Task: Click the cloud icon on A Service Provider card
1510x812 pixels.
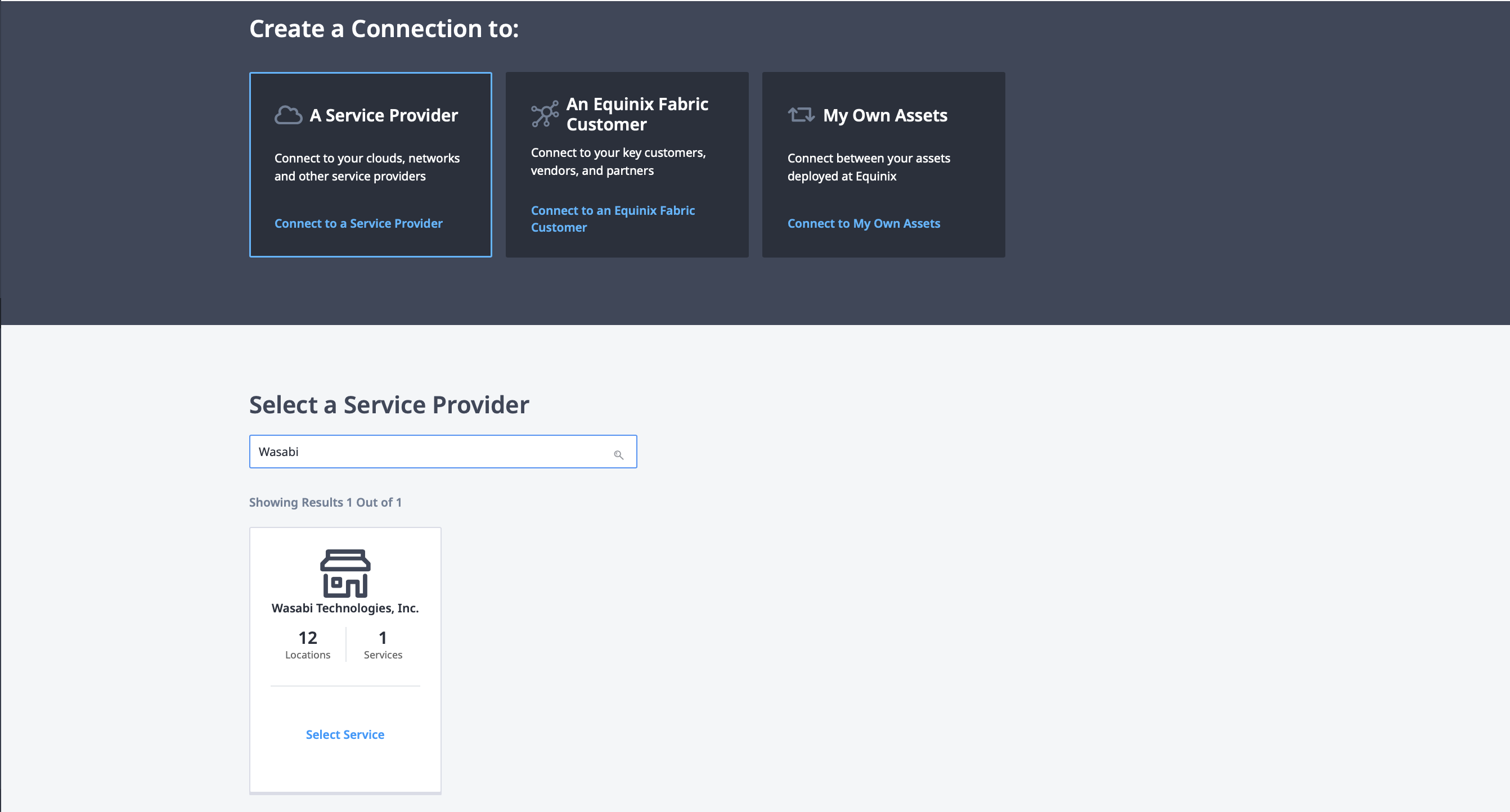Action: pos(289,115)
